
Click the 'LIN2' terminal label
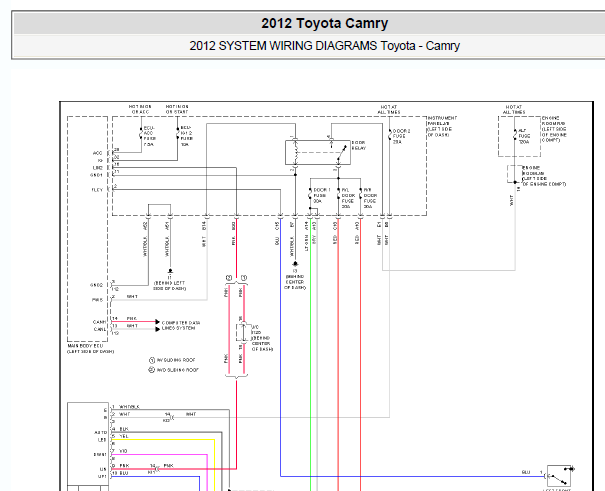pos(98,168)
